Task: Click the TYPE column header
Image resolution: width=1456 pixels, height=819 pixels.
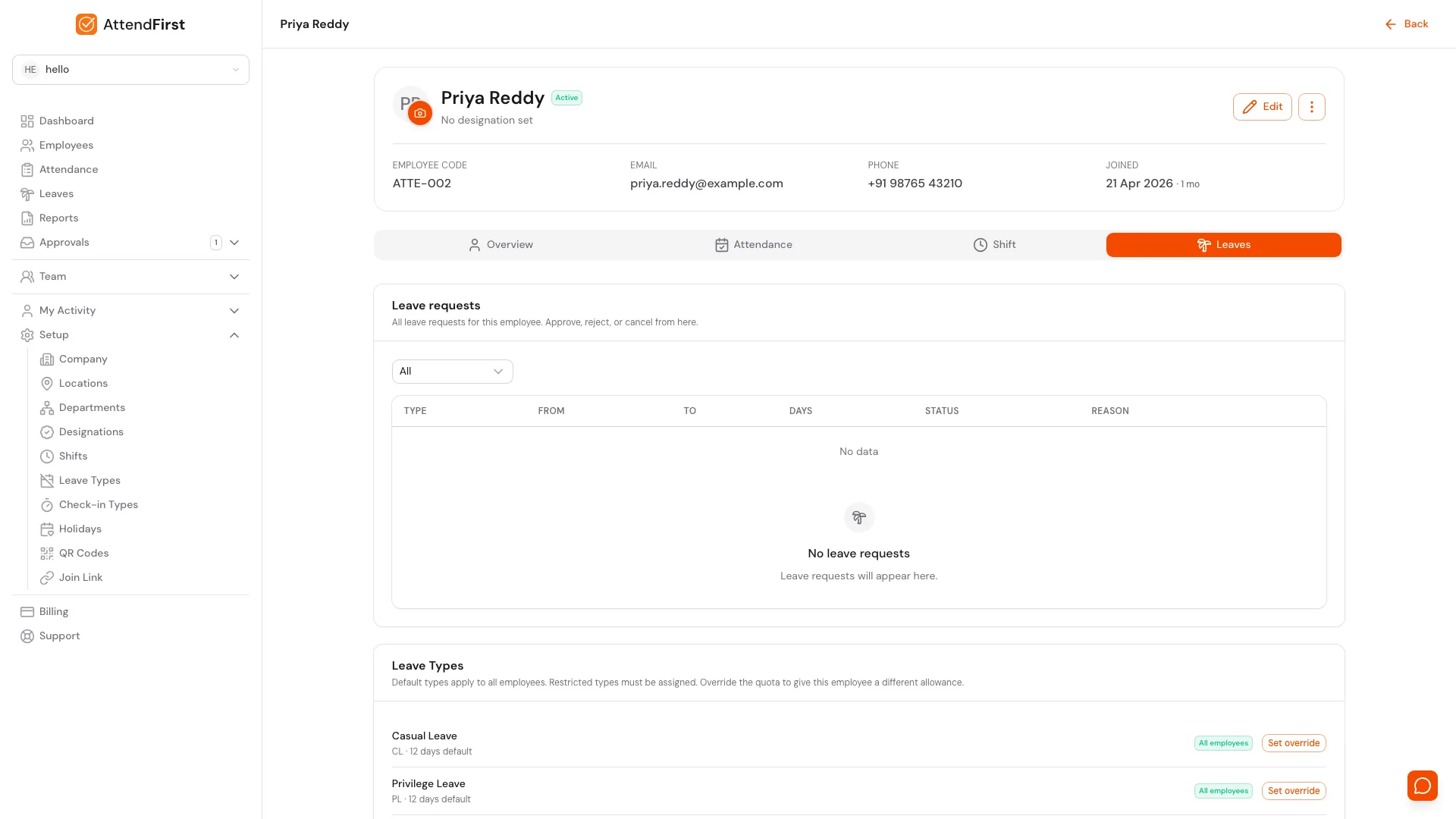Action: [x=415, y=411]
